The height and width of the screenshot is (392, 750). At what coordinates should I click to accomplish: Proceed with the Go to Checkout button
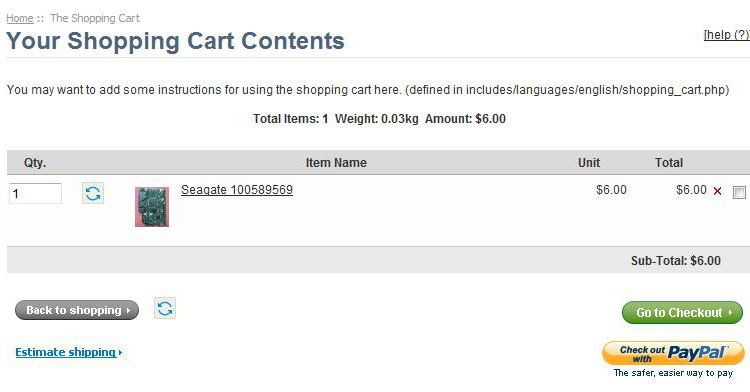[x=683, y=313]
